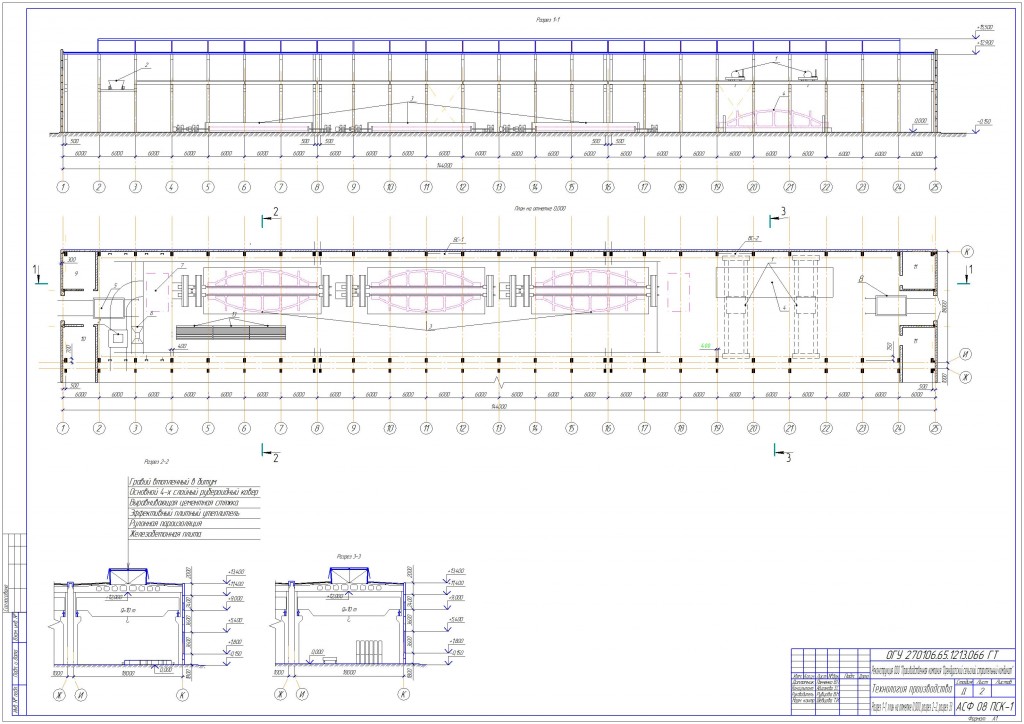Click axis bubble Ж under Section 2-2
Screen dimensions: 1024x724
tap(58, 695)
